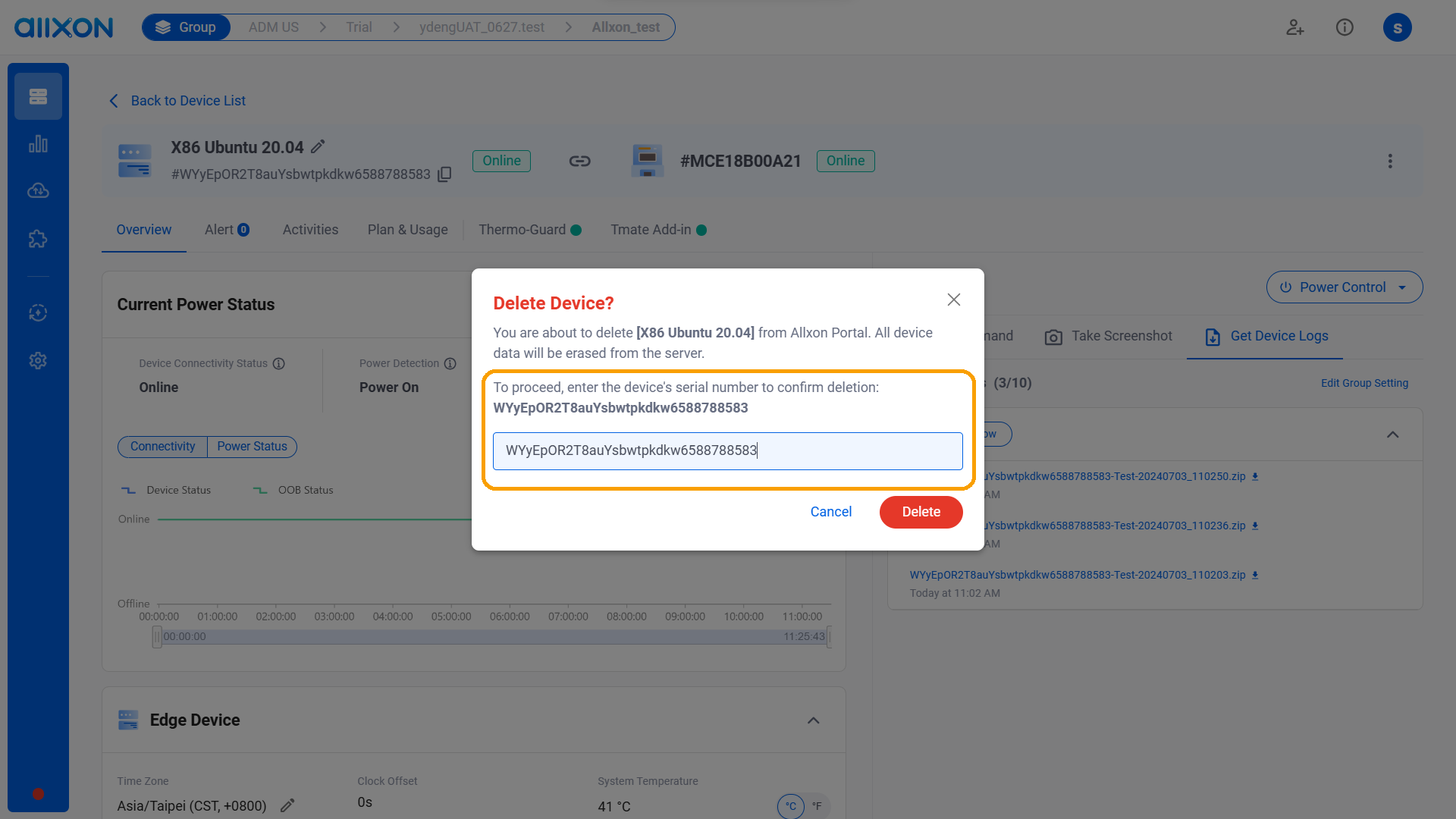Select the Connectivity chart toggle
Screen dimensions: 1456x819
(x=162, y=447)
